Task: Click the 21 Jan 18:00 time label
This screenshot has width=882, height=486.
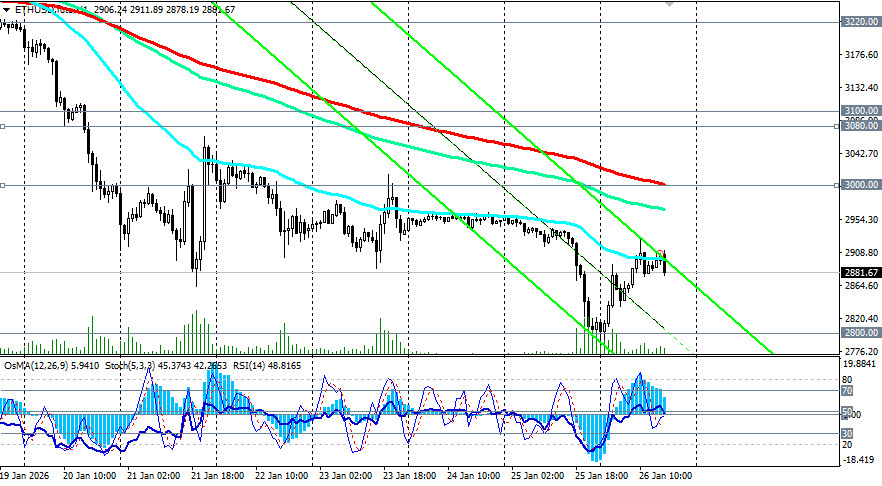Action: [217, 477]
